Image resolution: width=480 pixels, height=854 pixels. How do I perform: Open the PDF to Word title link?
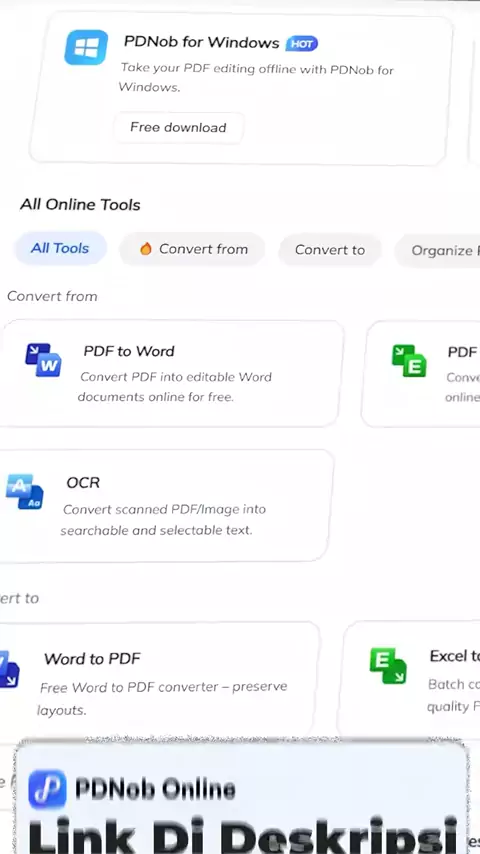coord(129,351)
